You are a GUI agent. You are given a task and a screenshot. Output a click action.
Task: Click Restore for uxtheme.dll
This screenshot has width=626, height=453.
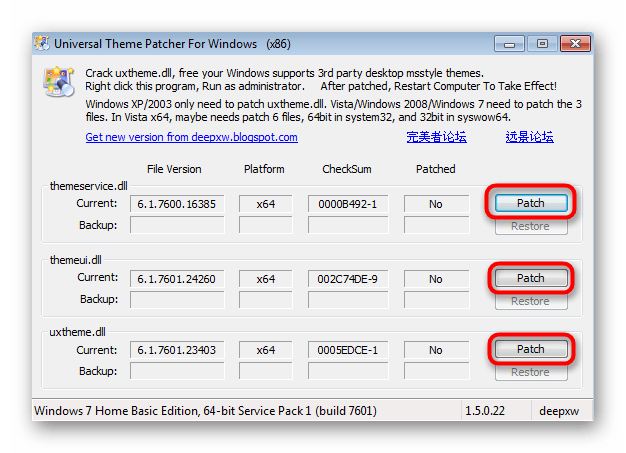(531, 372)
